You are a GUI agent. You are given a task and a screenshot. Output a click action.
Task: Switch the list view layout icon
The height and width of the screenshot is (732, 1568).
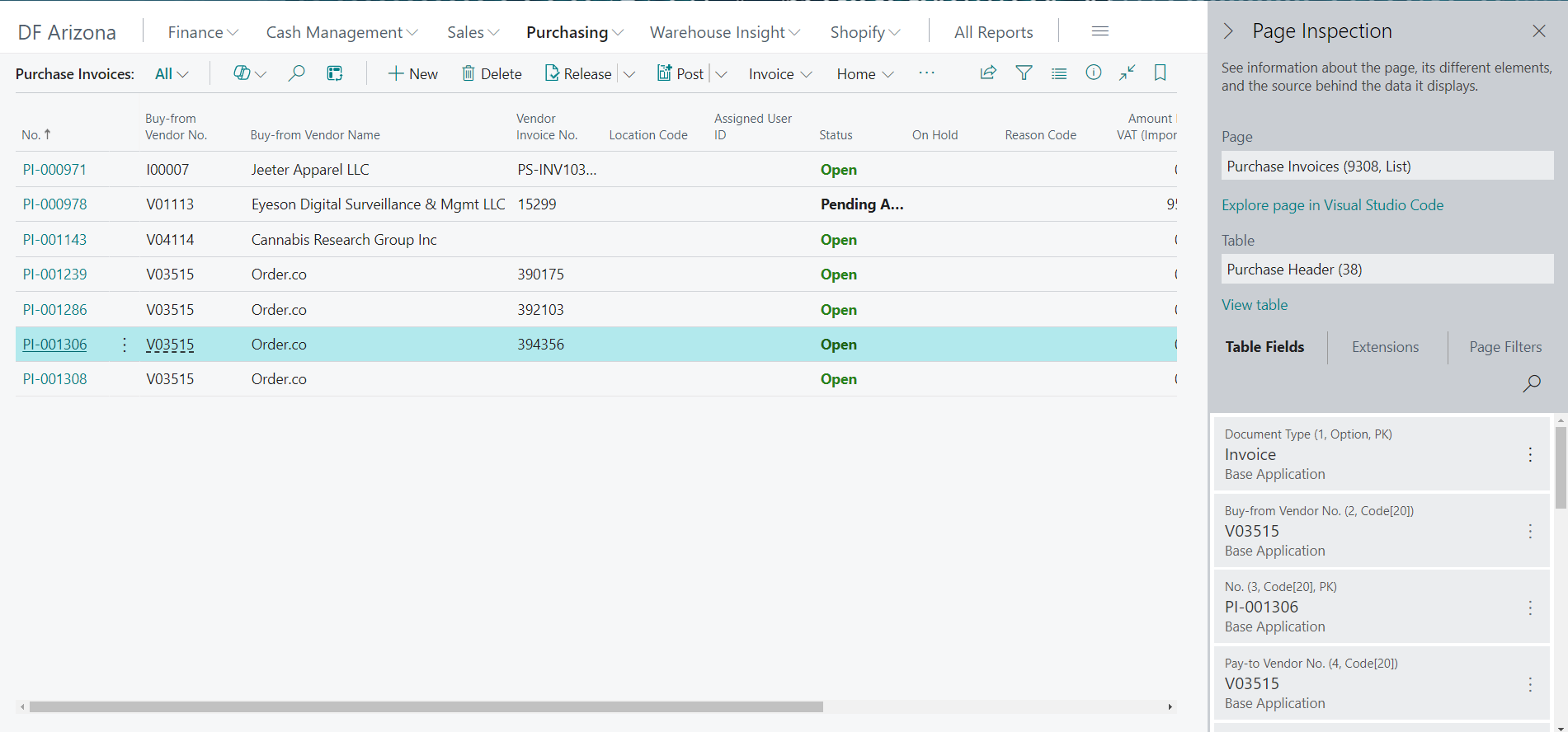pos(1059,73)
